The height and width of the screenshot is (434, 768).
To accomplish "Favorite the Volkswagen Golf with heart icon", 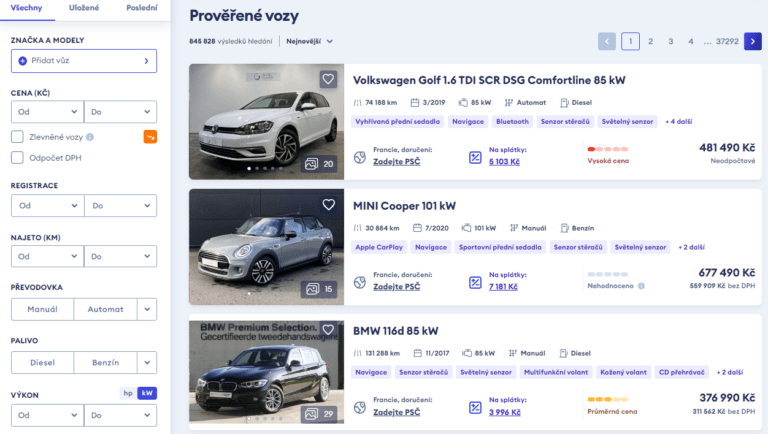I will pos(328,79).
